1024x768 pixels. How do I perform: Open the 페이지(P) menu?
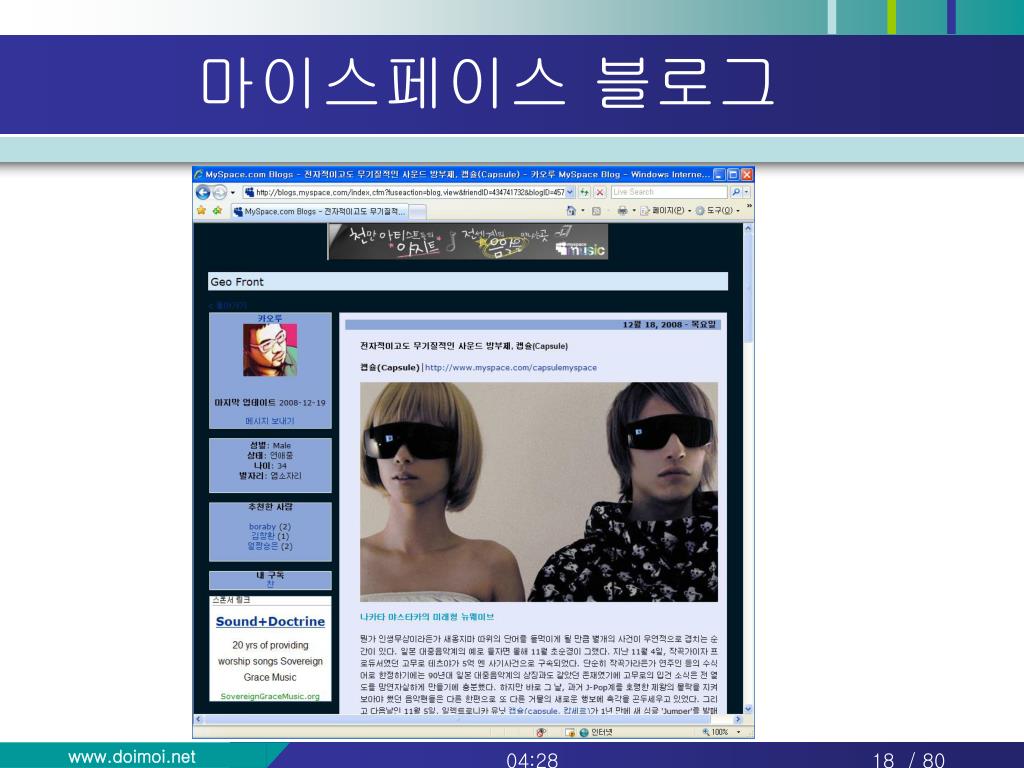pos(664,210)
